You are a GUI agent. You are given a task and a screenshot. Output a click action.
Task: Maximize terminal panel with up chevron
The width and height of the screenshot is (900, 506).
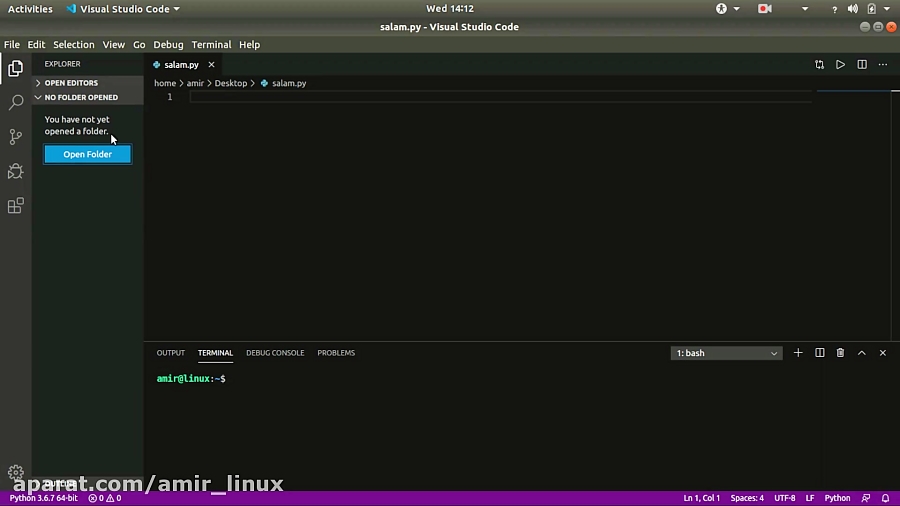point(861,353)
